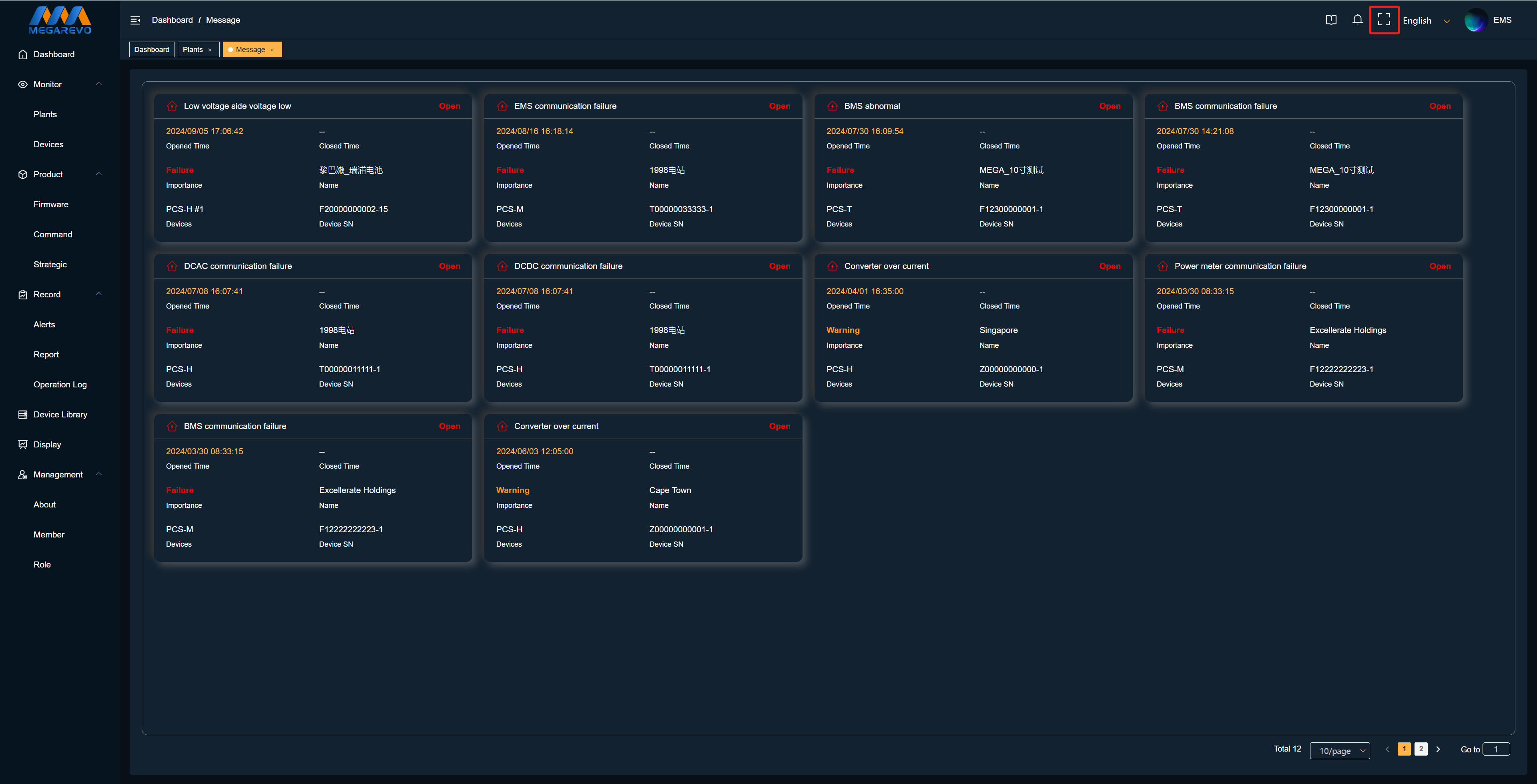Click Open status on Power meter communication failure
The image size is (1537, 784).
(x=1440, y=266)
